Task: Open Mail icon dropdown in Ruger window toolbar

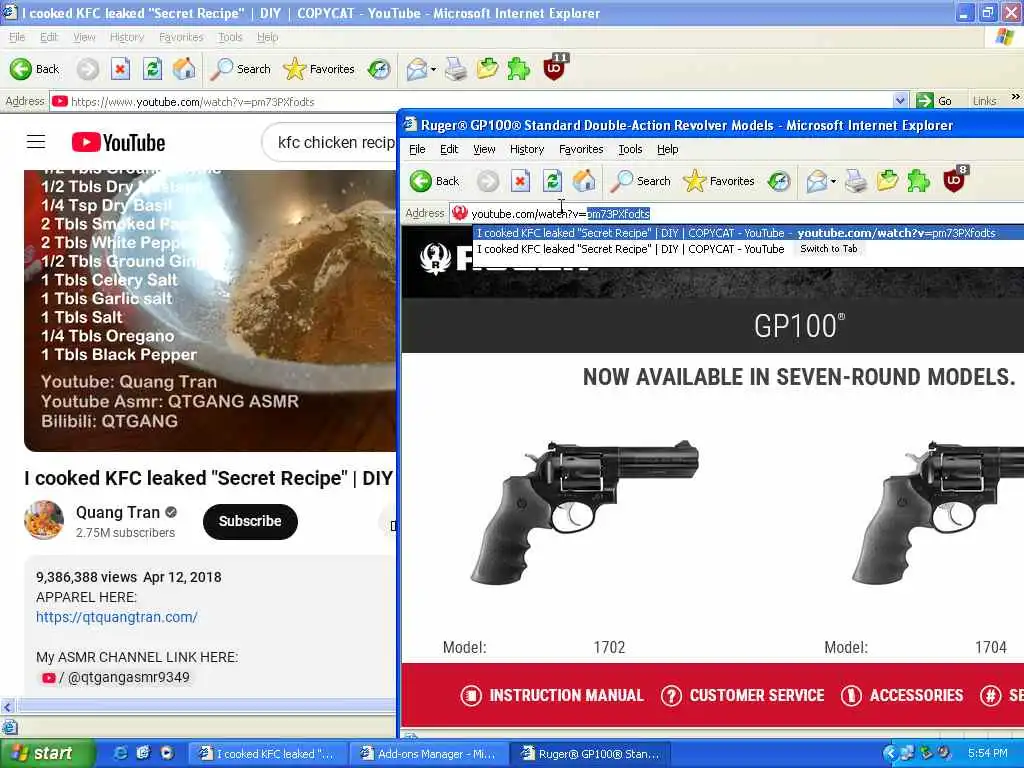Action: point(833,182)
